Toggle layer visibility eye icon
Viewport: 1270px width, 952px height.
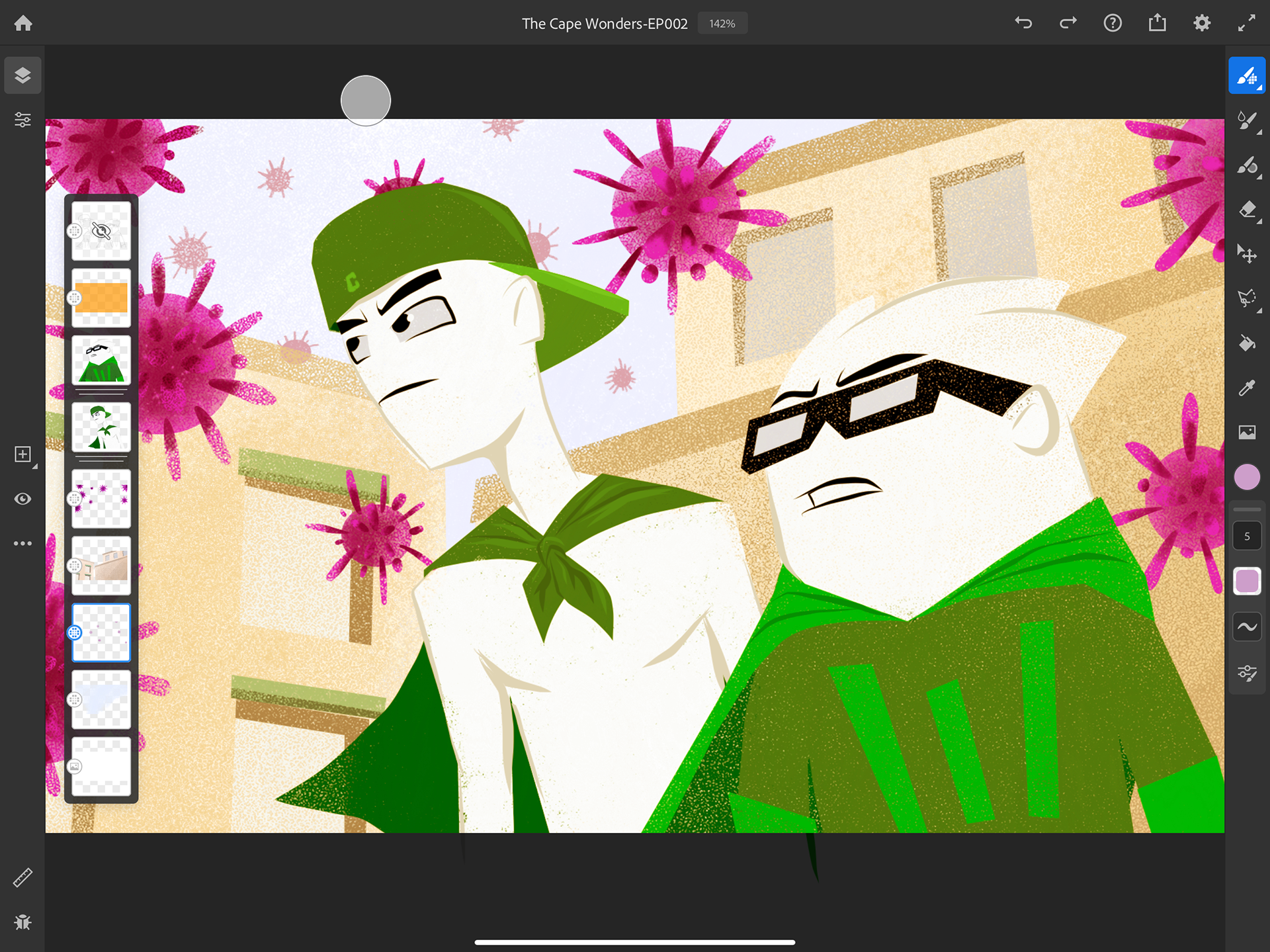tap(22, 499)
